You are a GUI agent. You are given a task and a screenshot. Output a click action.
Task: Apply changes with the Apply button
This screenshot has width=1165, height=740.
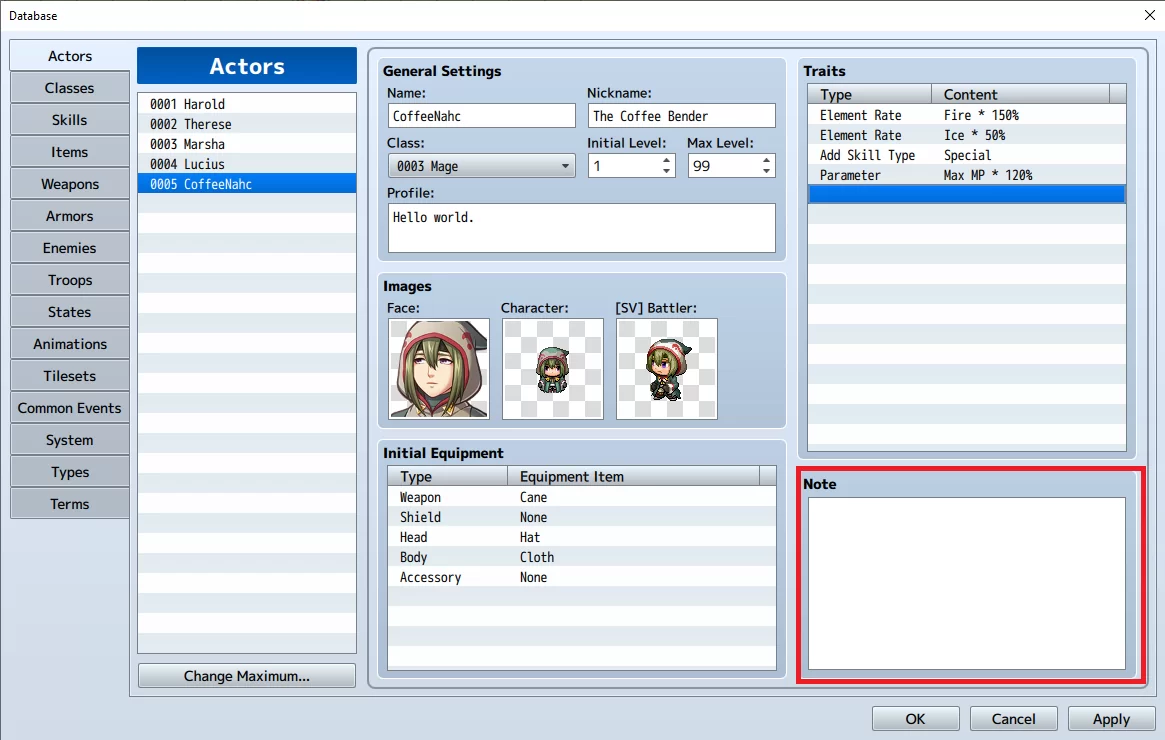[1111, 718]
